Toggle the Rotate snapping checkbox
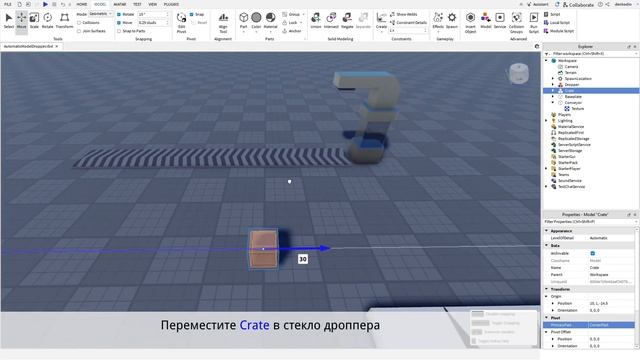Image resolution: width=640 pixels, height=360 pixels. click(x=119, y=14)
